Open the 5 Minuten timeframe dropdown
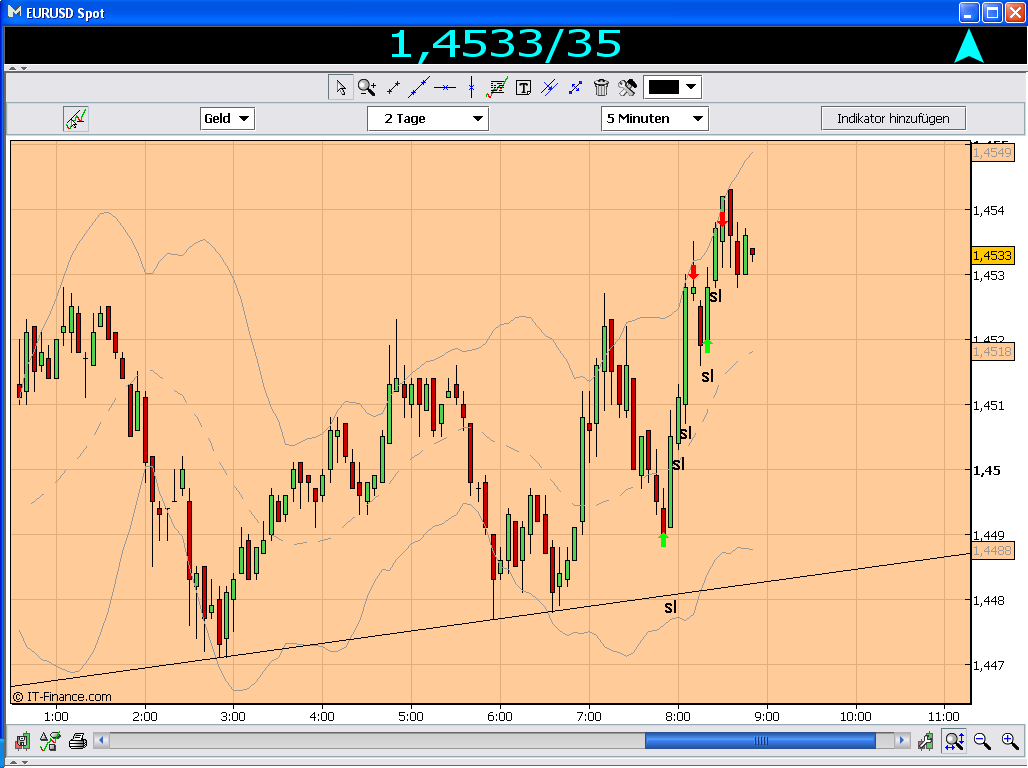The height and width of the screenshot is (768, 1028). [654, 119]
